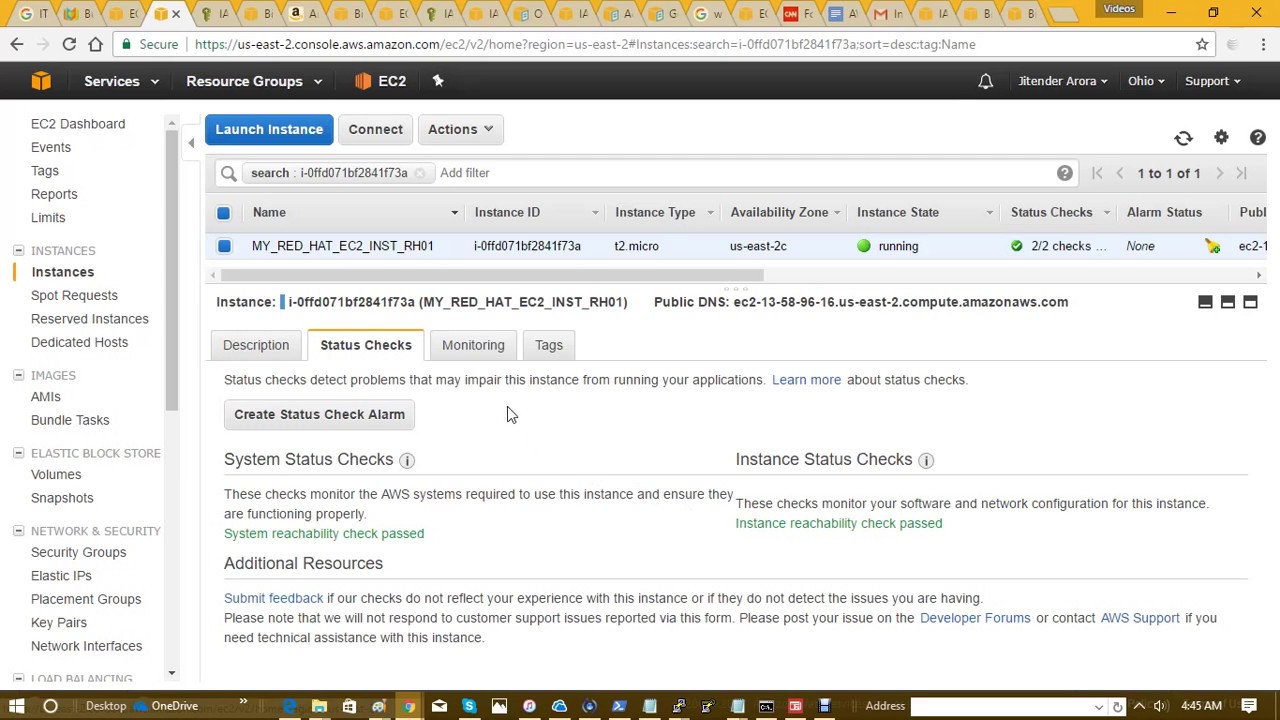Go to the last page of results
The height and width of the screenshot is (720, 1280).
tap(1242, 173)
